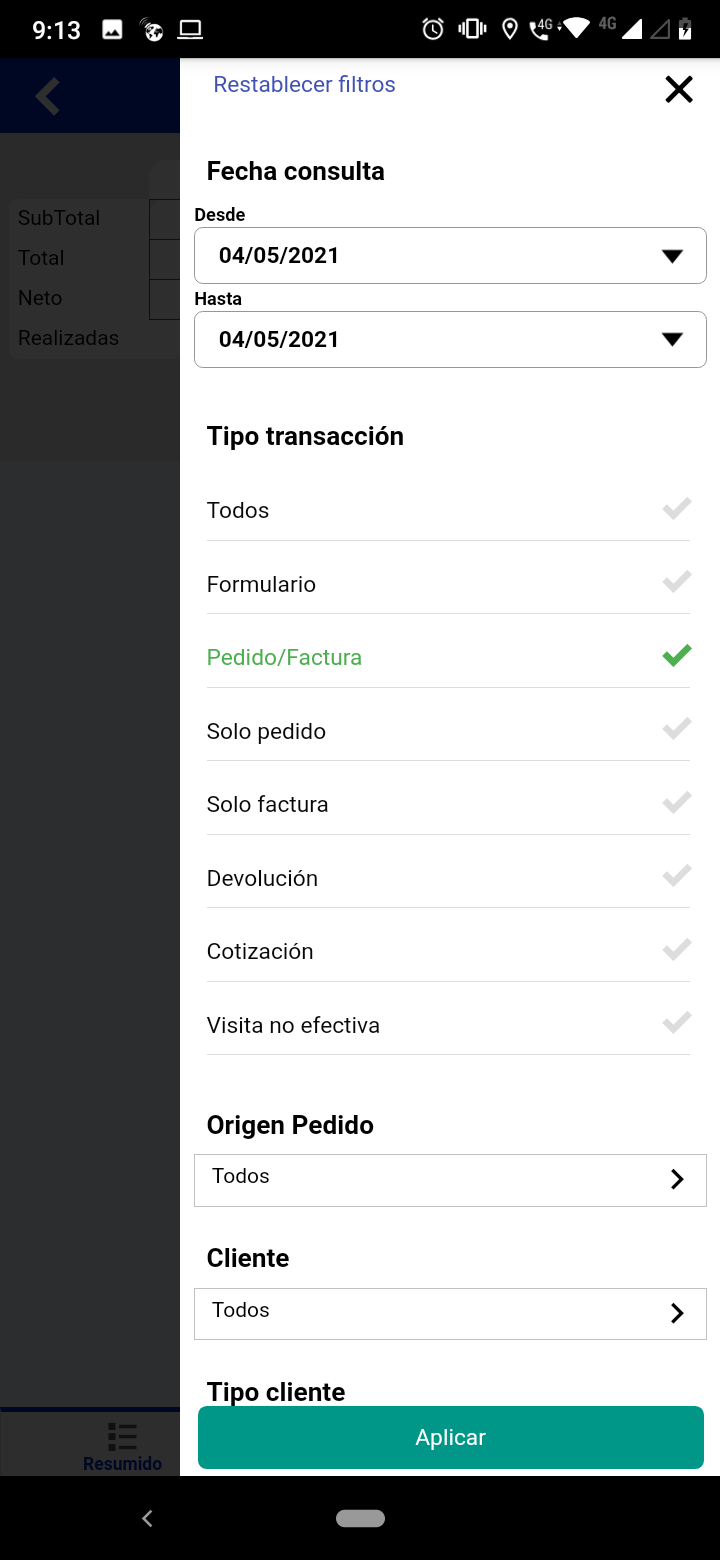The image size is (720, 1560).
Task: Open the Resumido list icon tab
Action: click(x=122, y=1447)
